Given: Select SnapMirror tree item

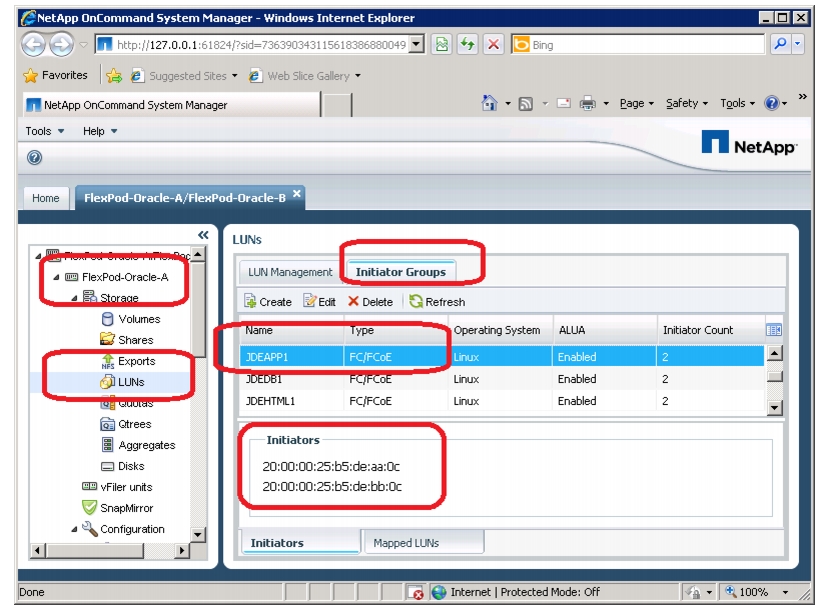Looking at the screenshot, I should pos(117,508).
